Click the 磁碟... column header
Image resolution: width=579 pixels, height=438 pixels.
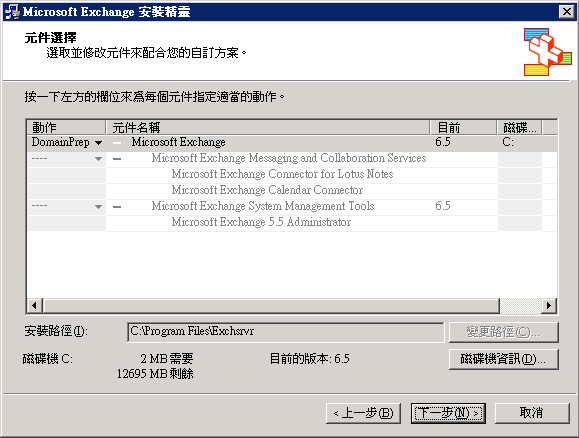click(x=520, y=127)
